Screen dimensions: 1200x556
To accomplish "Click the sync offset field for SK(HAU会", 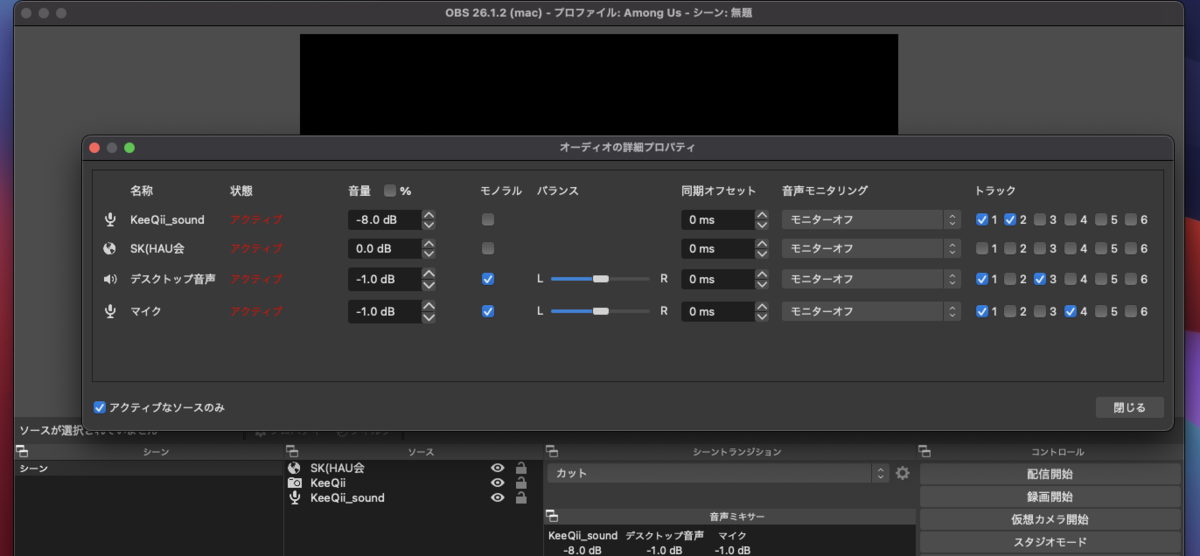I will tap(717, 248).
